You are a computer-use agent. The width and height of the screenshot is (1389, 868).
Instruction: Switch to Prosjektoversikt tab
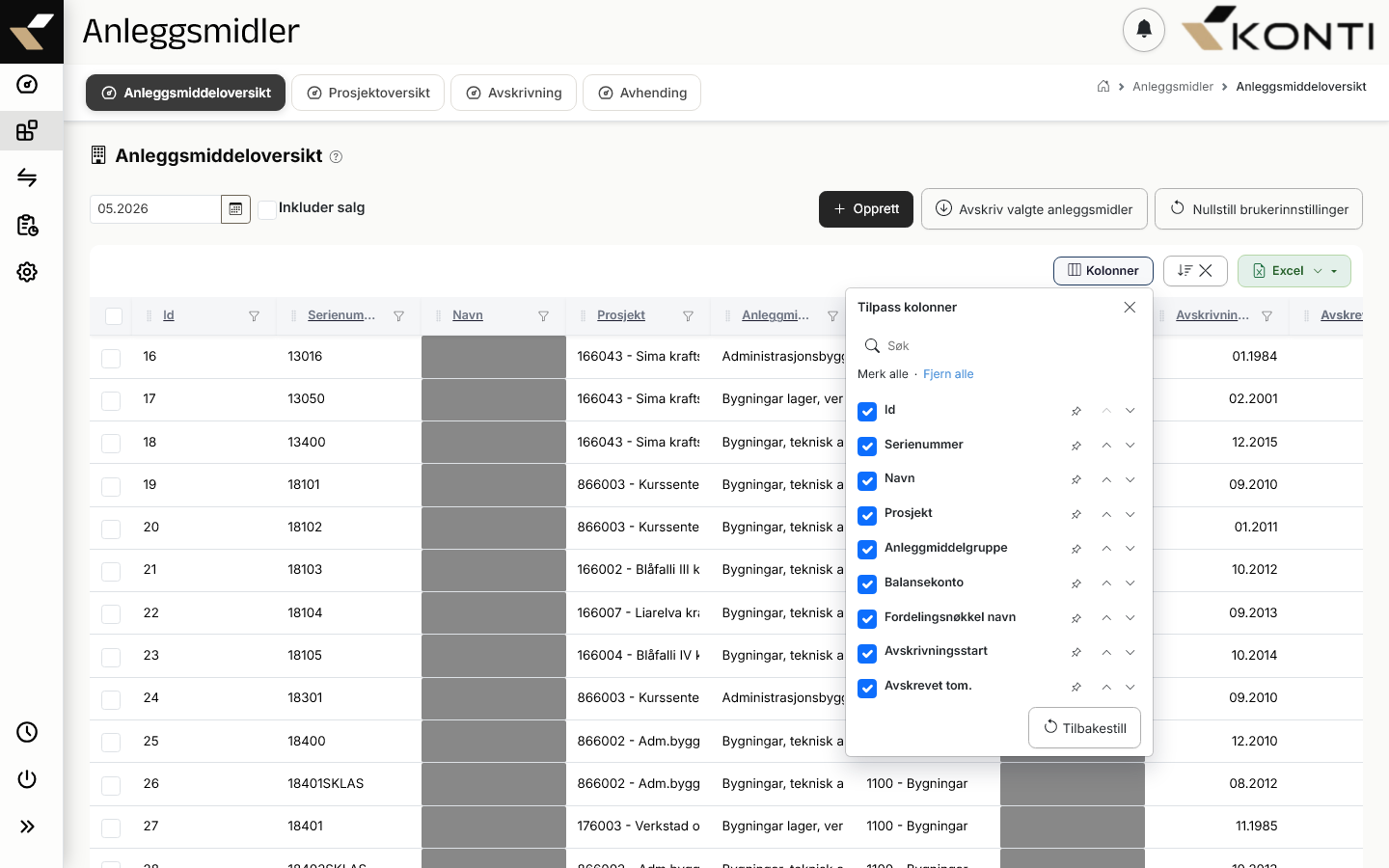[x=368, y=93]
